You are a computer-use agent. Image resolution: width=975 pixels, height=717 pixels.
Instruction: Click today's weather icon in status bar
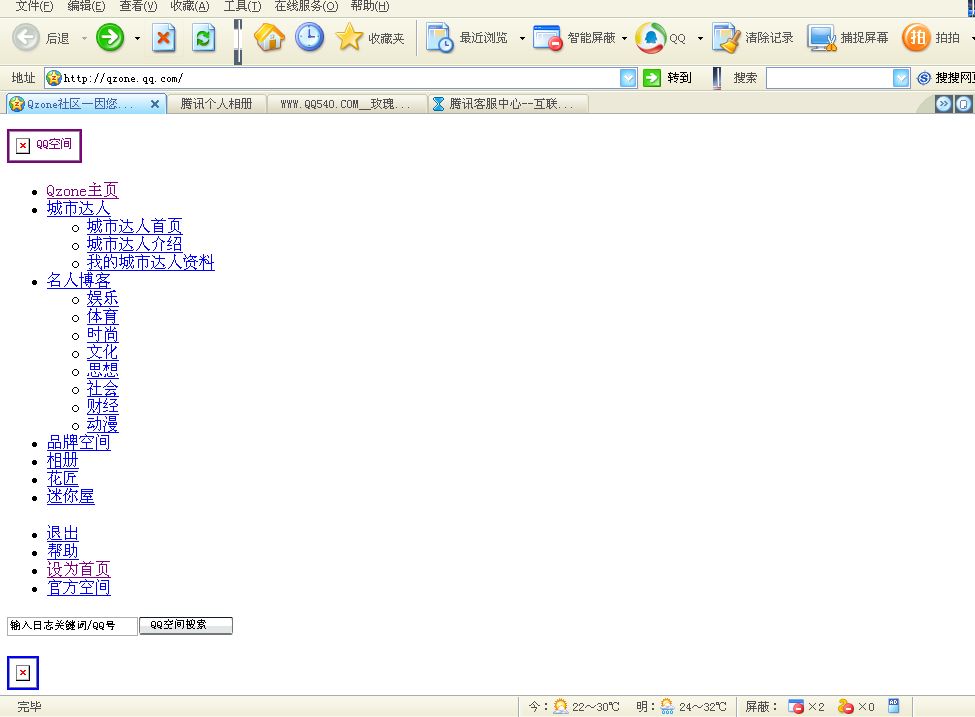(560, 706)
